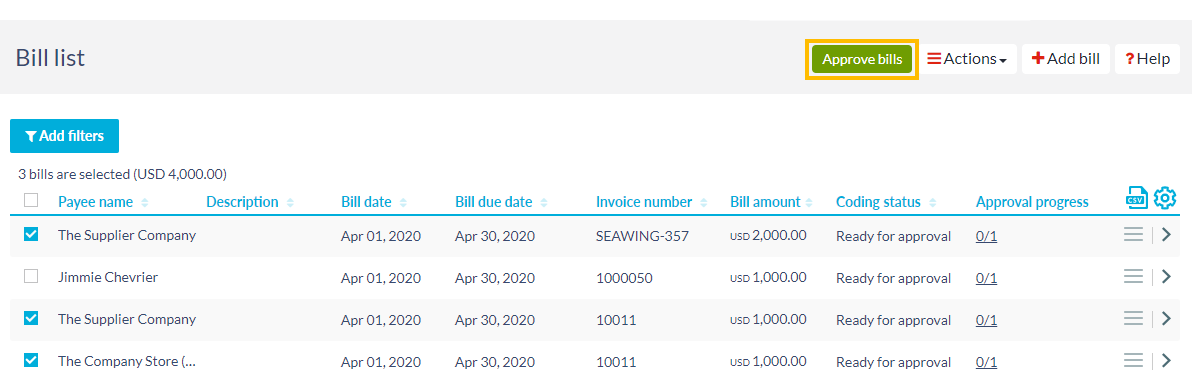Click the Description column header

pyautogui.click(x=243, y=202)
